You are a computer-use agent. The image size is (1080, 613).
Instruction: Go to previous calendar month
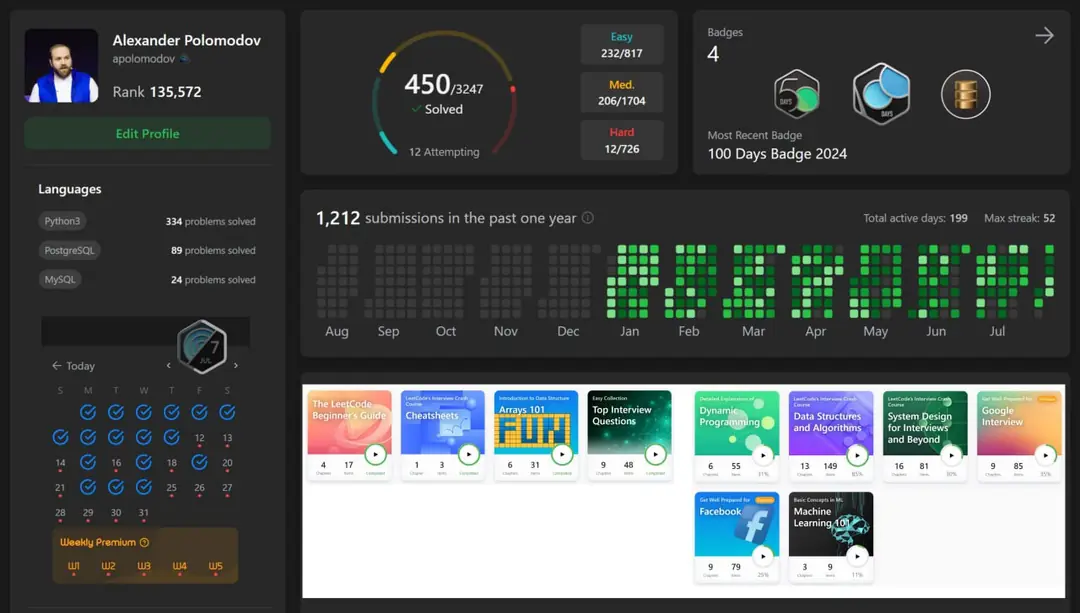[169, 366]
